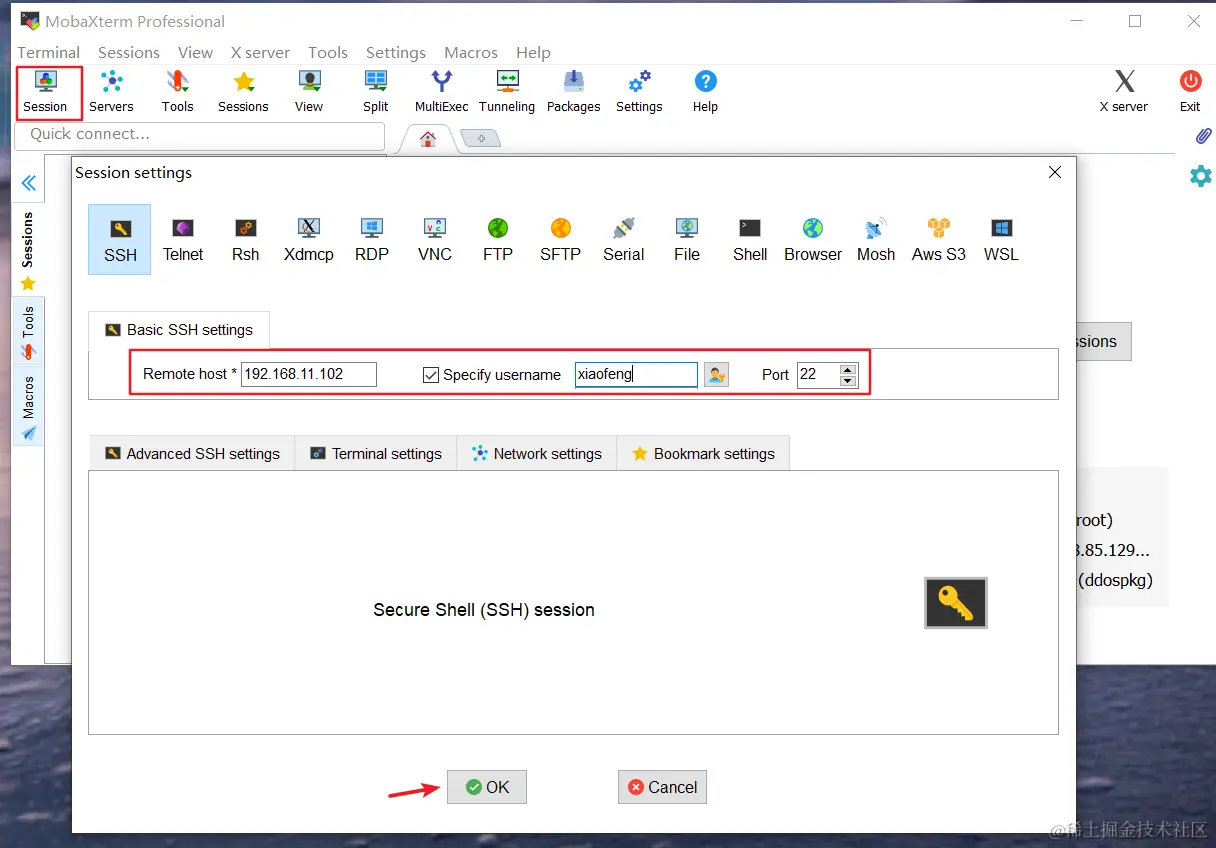Click the Remote host input field
The height and width of the screenshot is (848, 1216).
pos(309,374)
